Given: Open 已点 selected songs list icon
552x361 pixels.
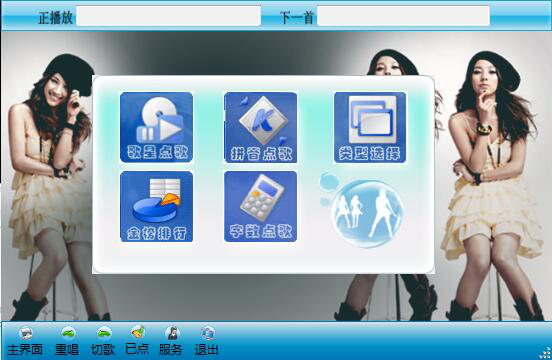Looking at the screenshot, I should coord(138,332).
